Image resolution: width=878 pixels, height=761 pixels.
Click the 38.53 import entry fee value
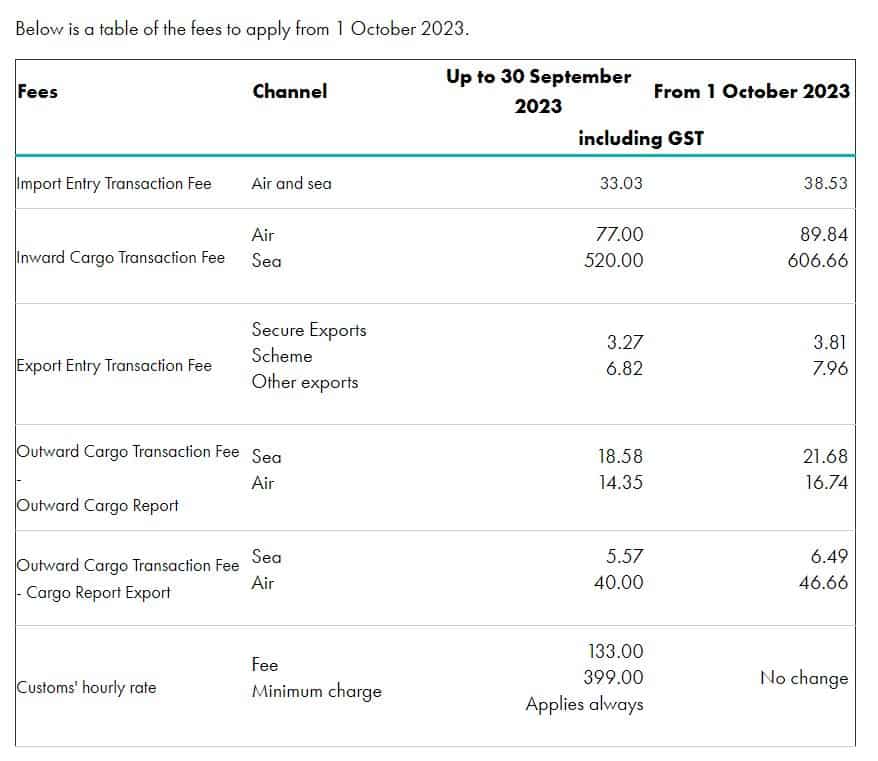825,183
